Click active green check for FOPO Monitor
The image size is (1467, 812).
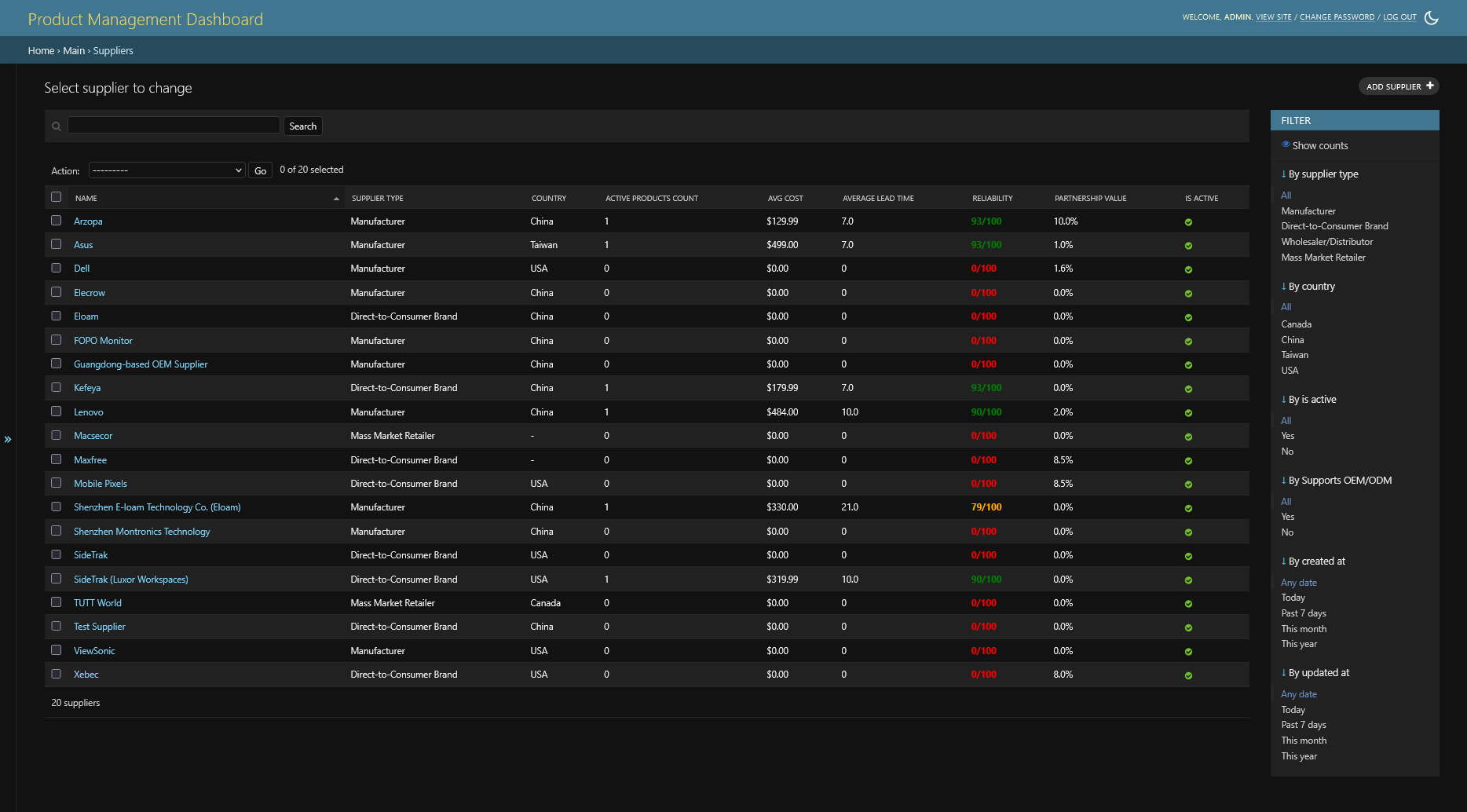pyautogui.click(x=1188, y=342)
